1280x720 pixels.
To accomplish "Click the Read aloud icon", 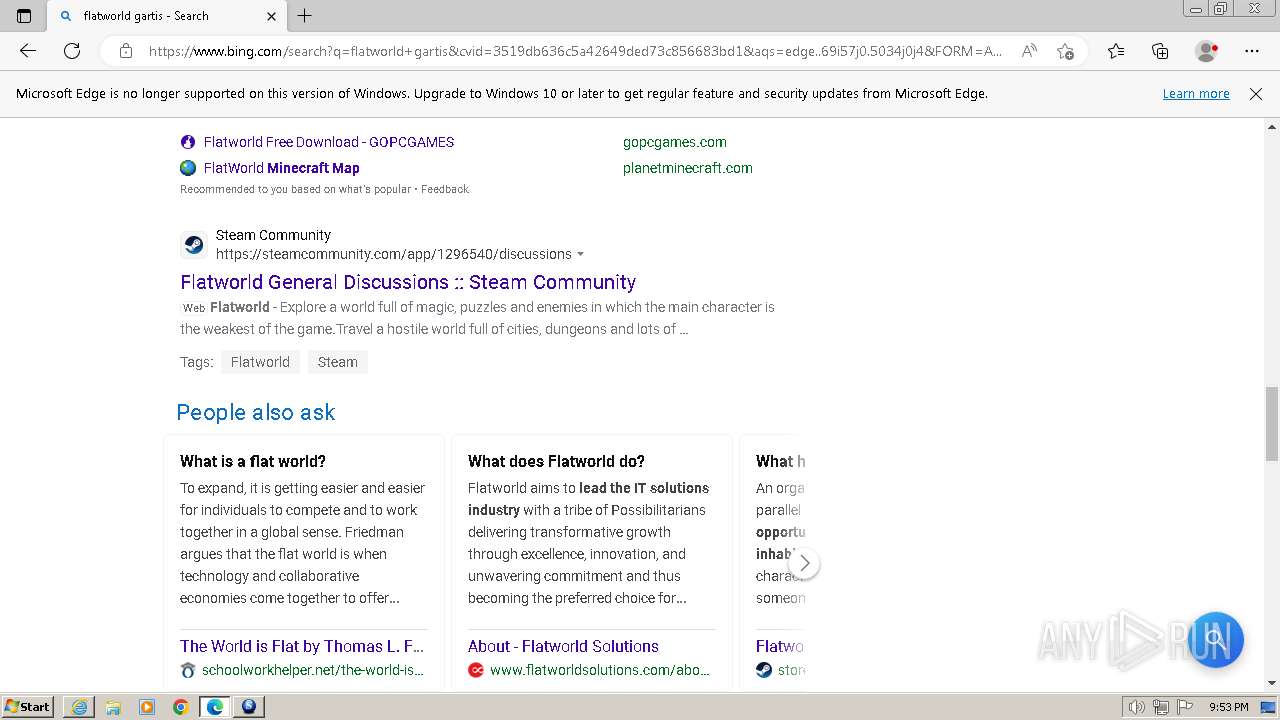I will click(1029, 51).
